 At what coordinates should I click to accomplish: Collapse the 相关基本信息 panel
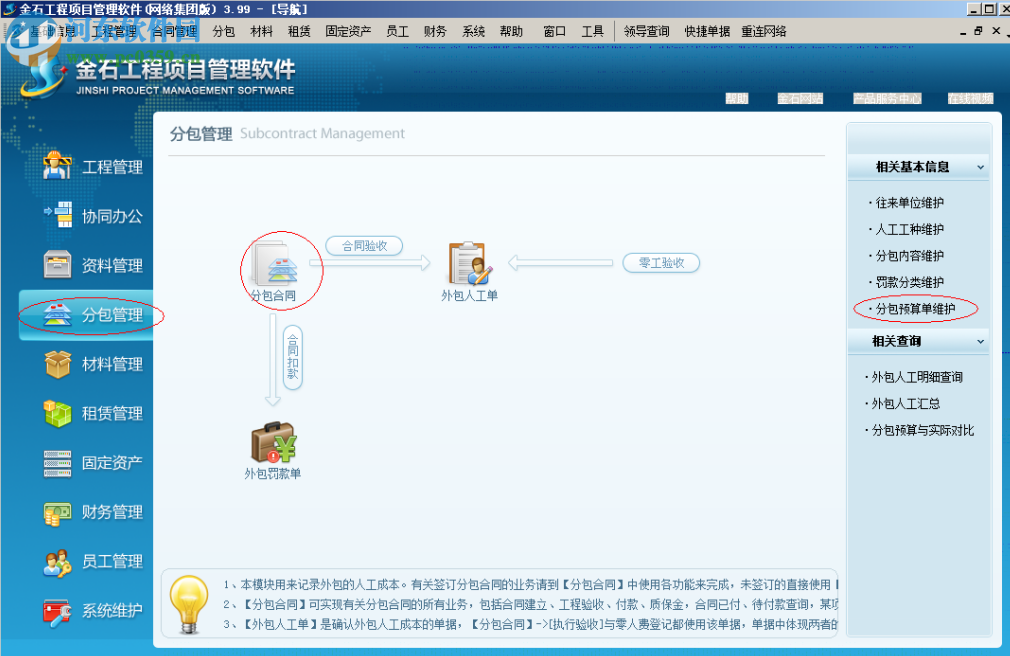click(980, 167)
